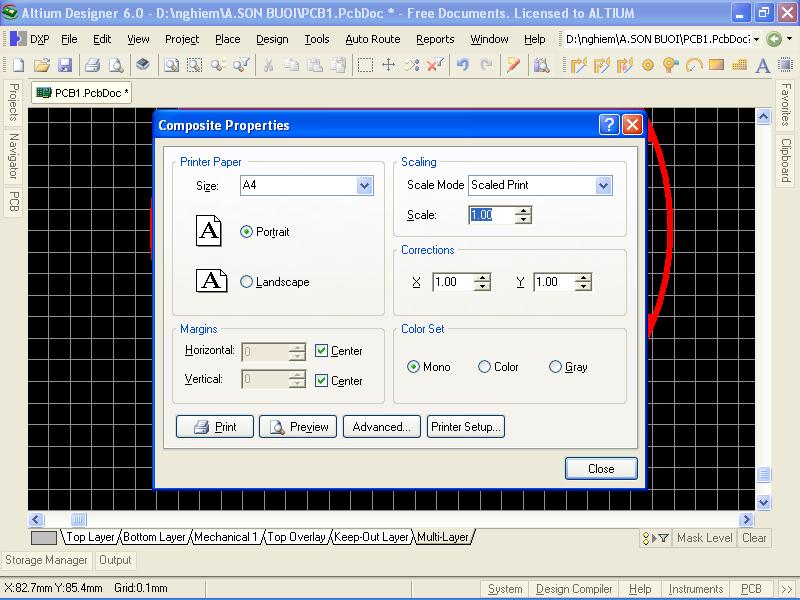Select the PCB1.PcbDoc document tab
This screenshot has height=600, width=800.
click(82, 93)
